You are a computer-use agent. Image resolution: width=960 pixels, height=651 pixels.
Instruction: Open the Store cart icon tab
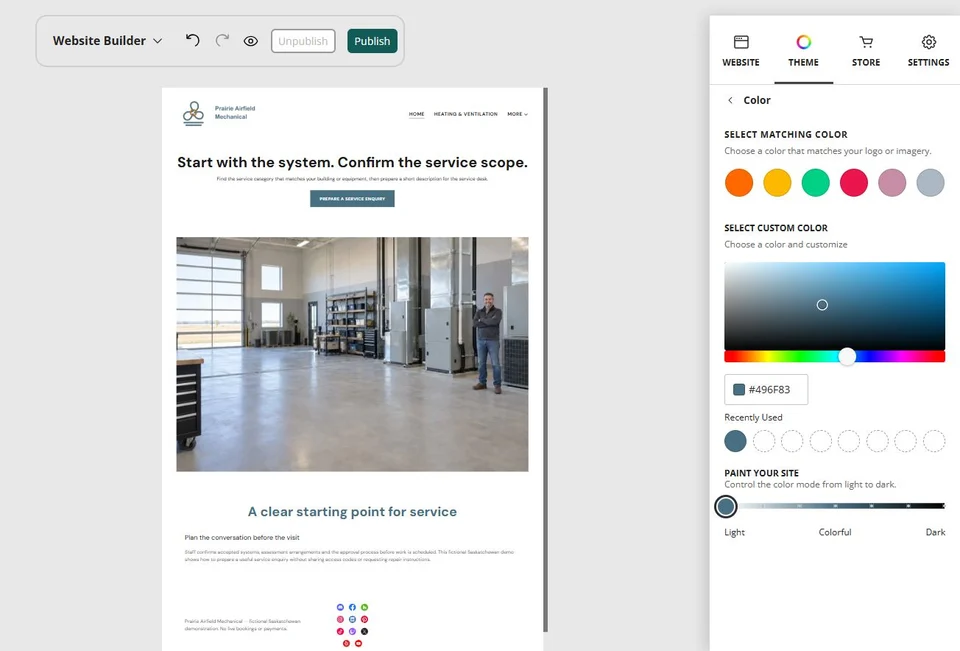pyautogui.click(x=866, y=51)
